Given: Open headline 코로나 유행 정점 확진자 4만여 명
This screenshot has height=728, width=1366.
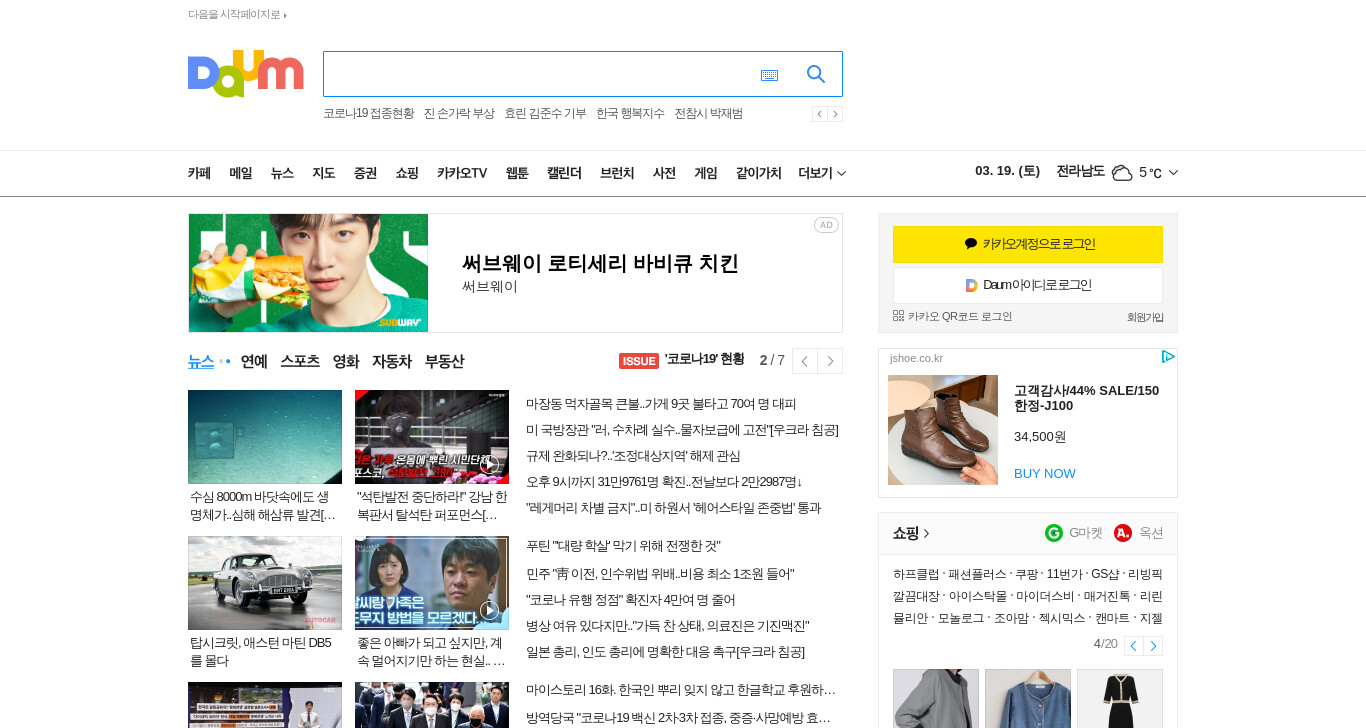Looking at the screenshot, I should tap(630, 600).
